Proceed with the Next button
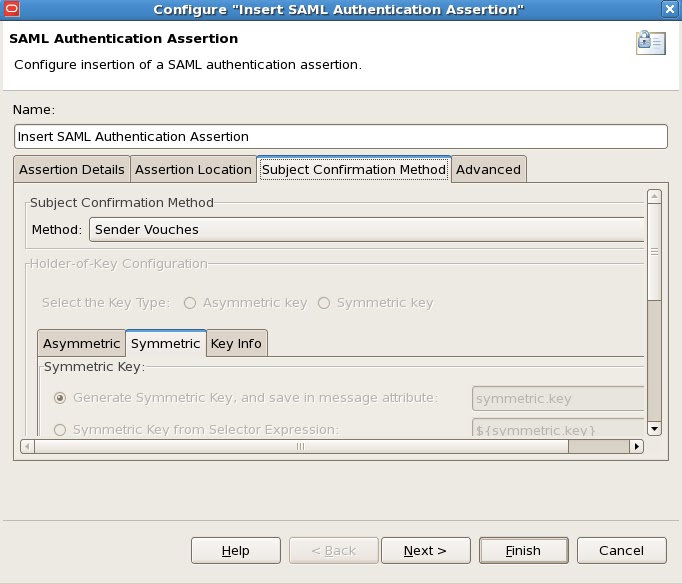Image resolution: width=682 pixels, height=584 pixels. tap(426, 551)
